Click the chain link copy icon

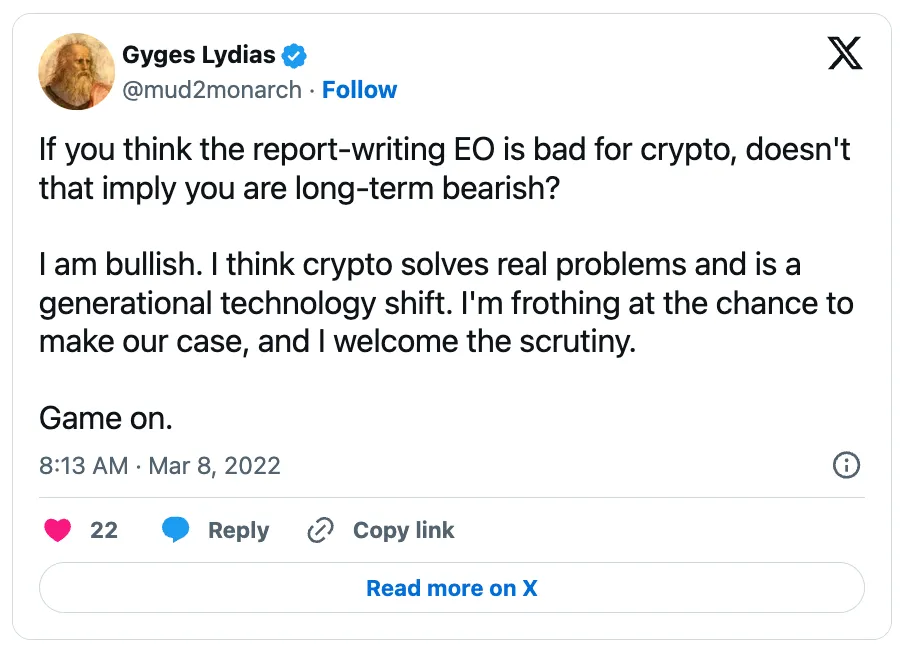pos(320,530)
